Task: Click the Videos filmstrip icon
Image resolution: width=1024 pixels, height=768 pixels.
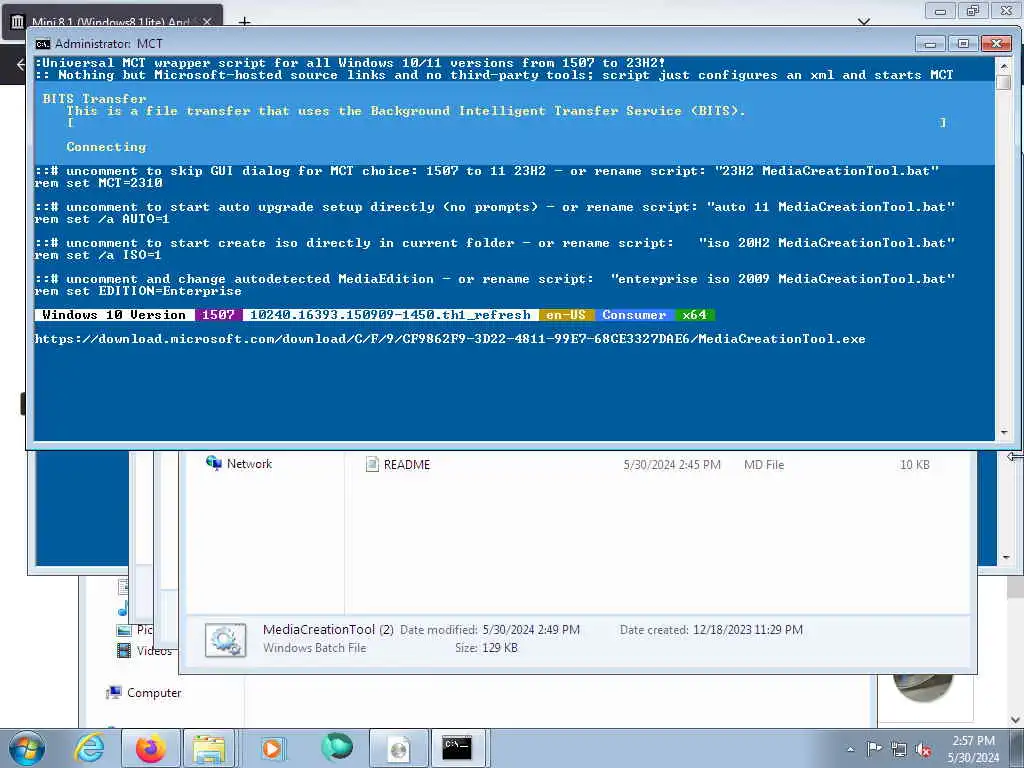Action: point(123,650)
